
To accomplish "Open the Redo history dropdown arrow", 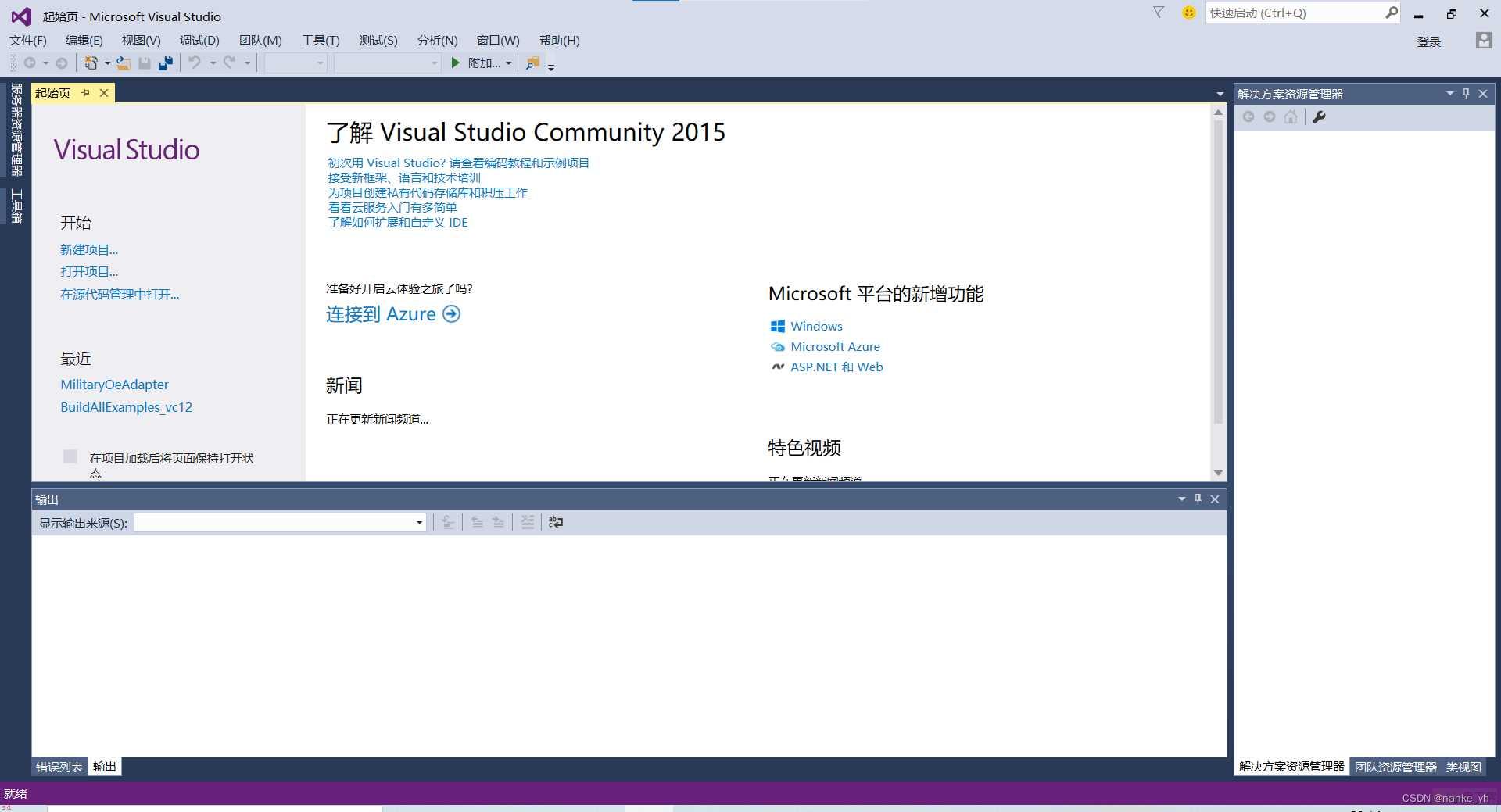I will tap(247, 63).
